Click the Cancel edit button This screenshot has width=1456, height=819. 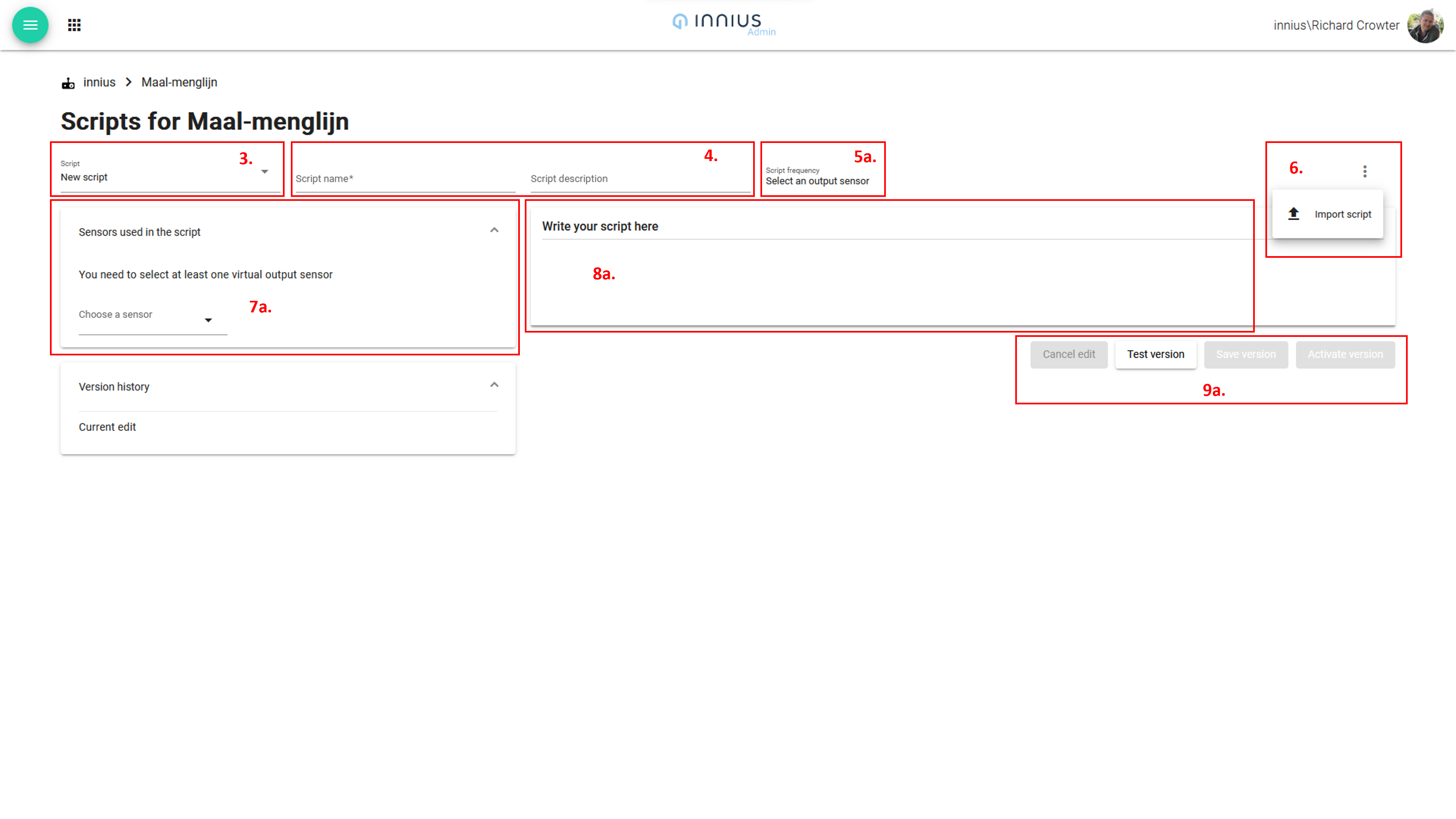1069,354
